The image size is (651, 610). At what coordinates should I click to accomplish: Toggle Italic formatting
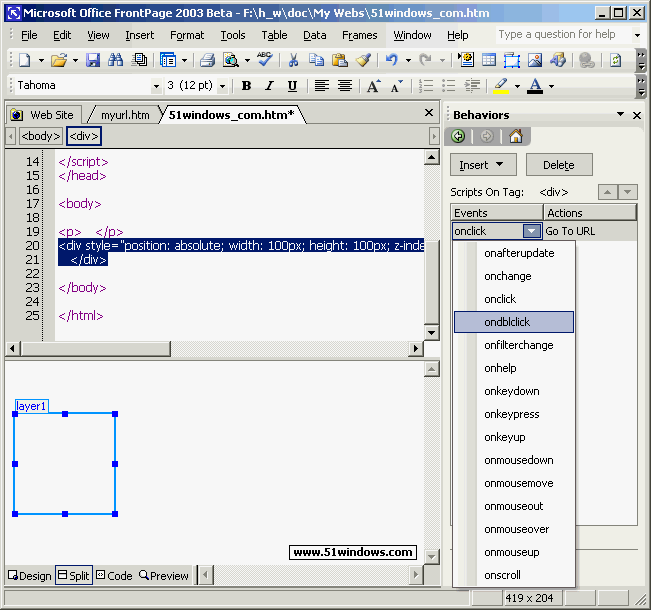click(269, 86)
